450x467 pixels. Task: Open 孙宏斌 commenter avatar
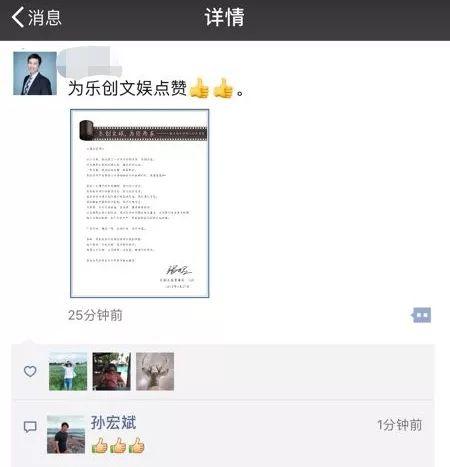point(66,434)
